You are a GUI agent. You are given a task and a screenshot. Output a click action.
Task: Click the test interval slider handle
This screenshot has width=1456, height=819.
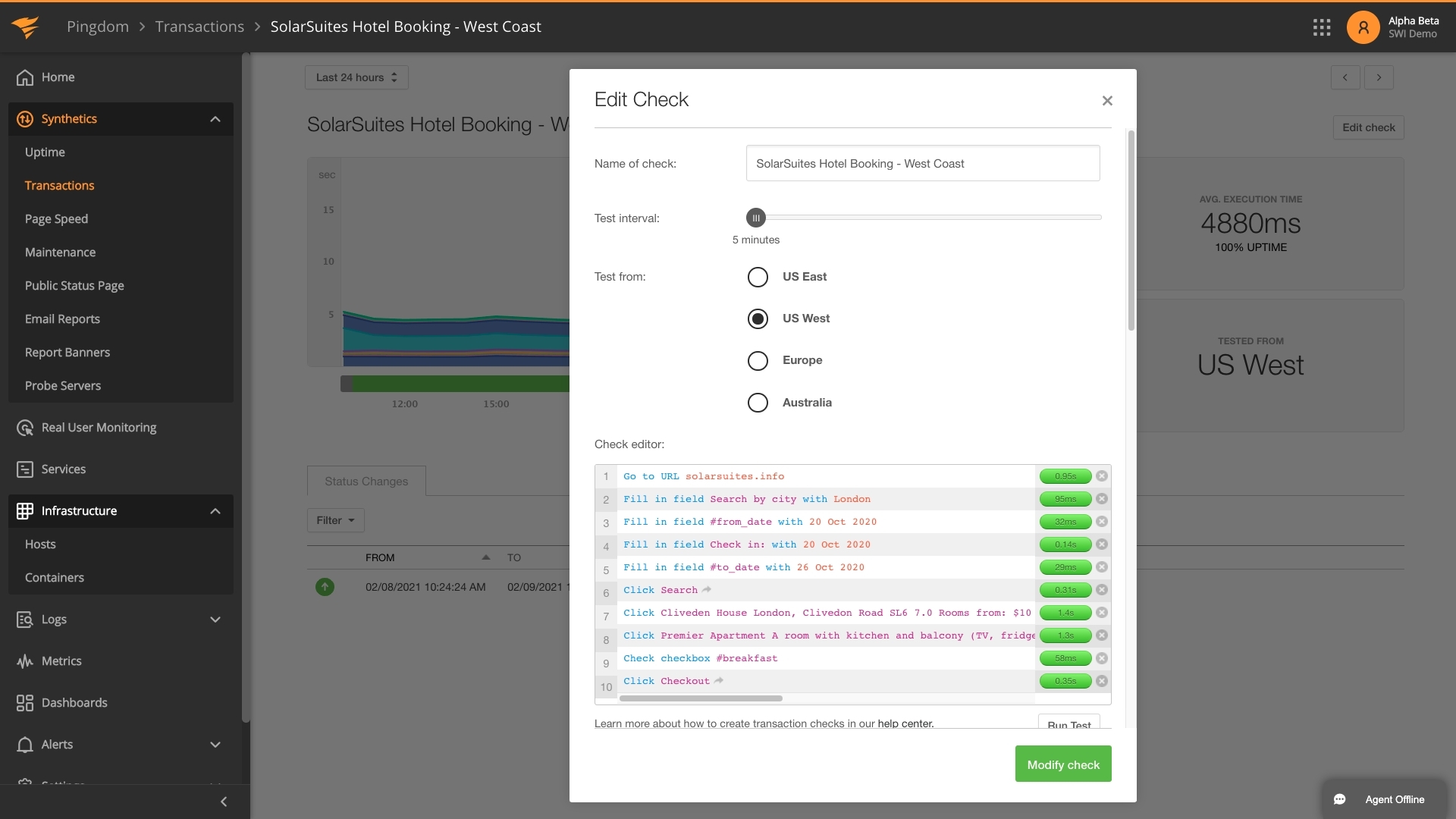pyautogui.click(x=755, y=218)
